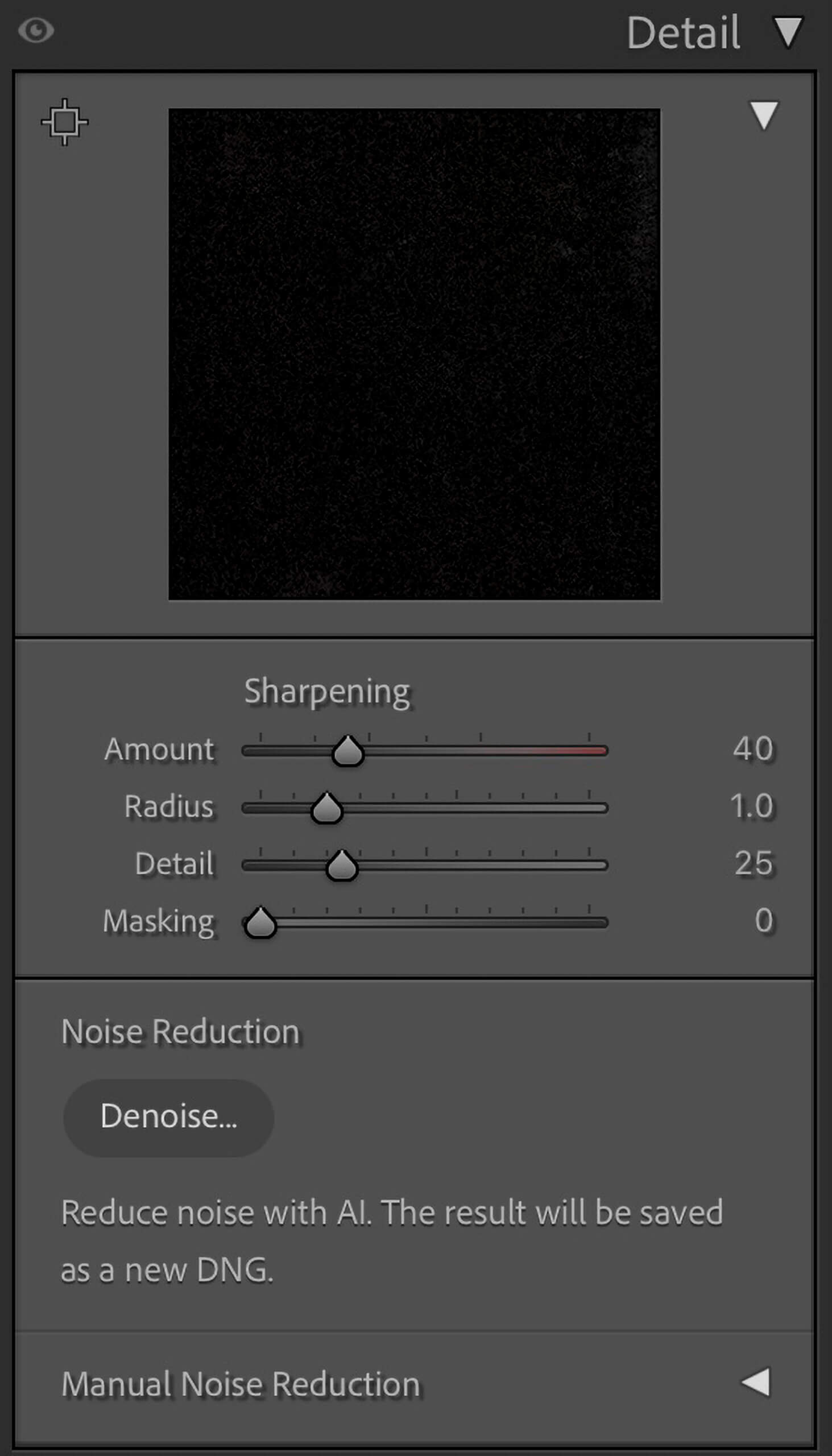Screen dimensions: 832x1456
Task: Select the detail zoom target picker icon
Action: click(65, 122)
